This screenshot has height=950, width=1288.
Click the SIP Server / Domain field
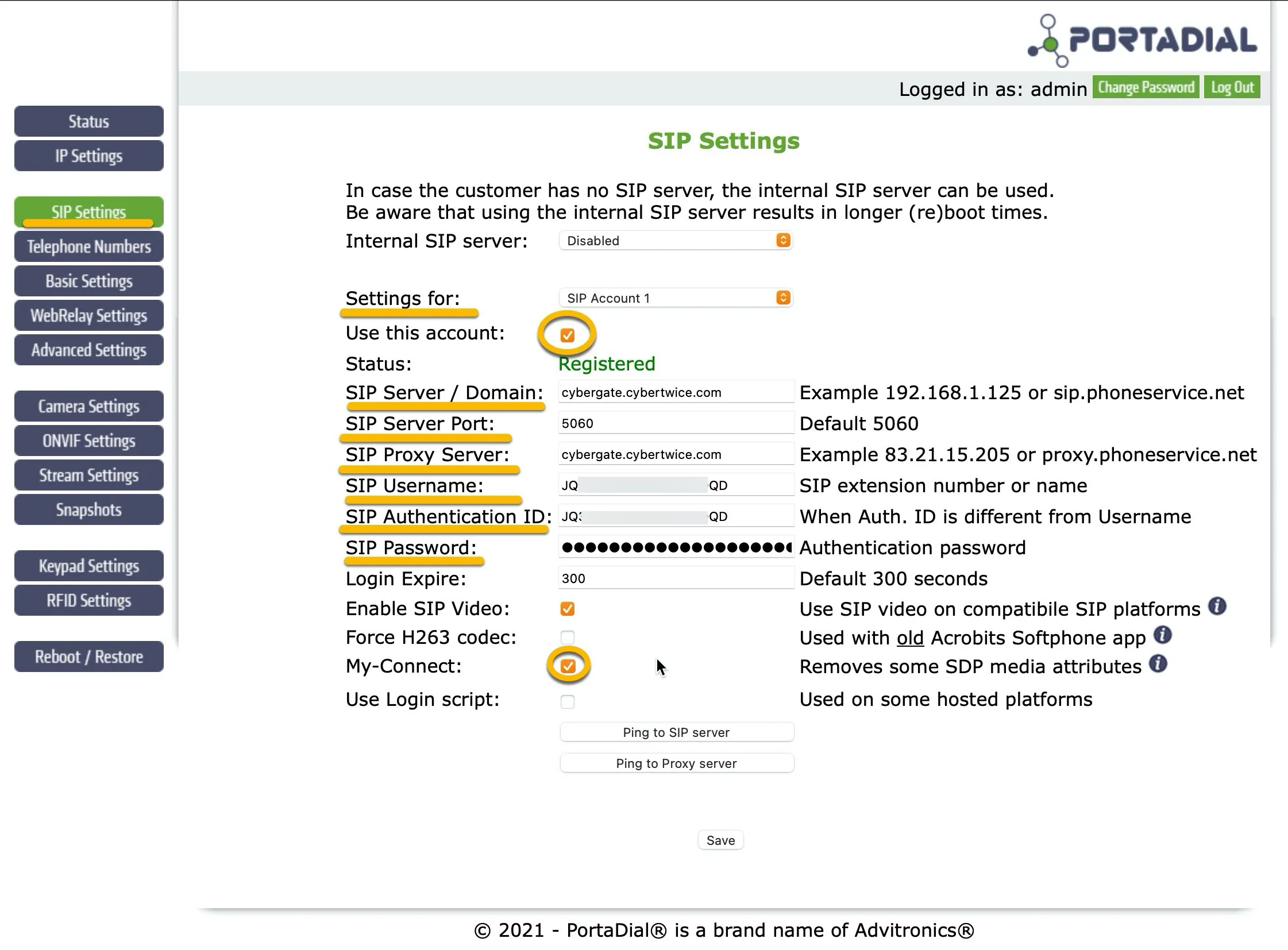click(x=677, y=392)
